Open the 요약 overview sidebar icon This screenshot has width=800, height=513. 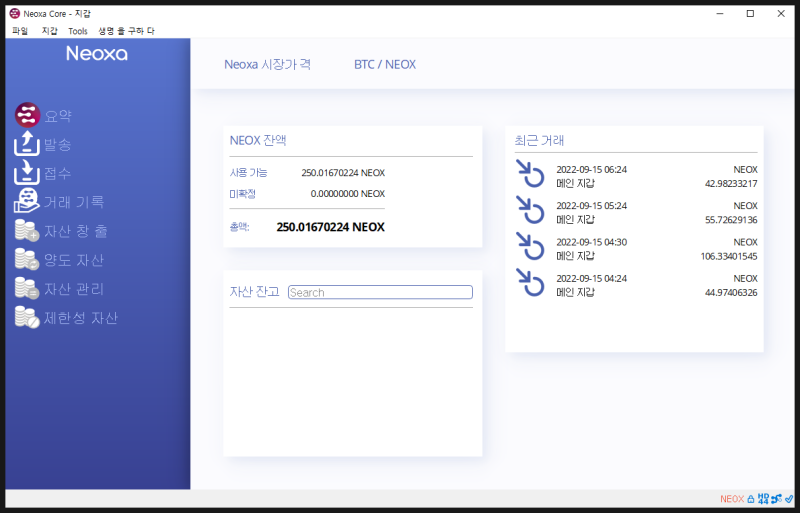pos(27,115)
